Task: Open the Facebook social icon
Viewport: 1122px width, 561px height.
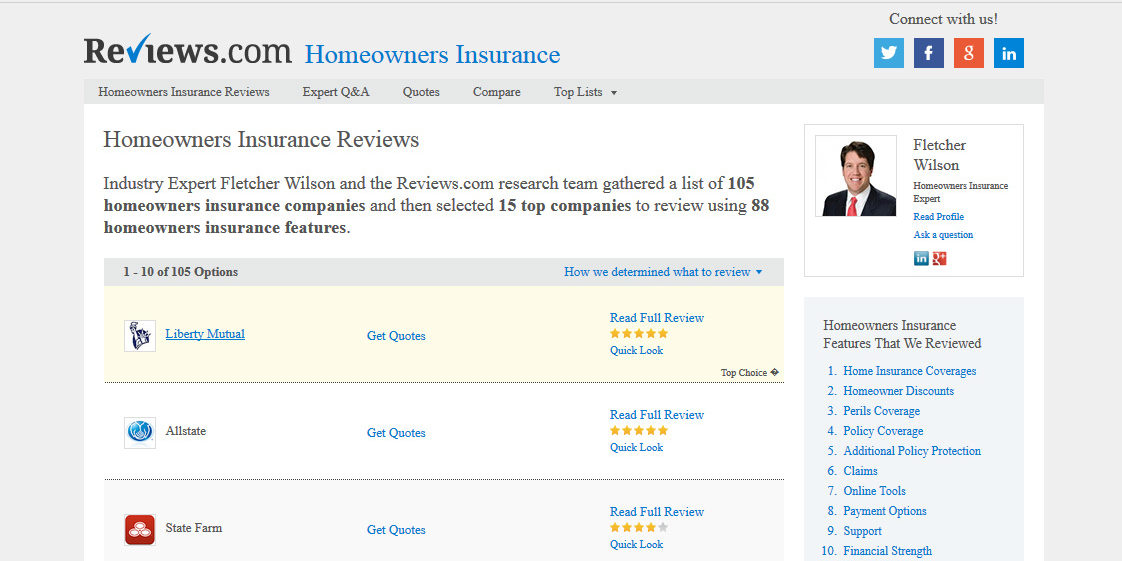Action: (929, 53)
